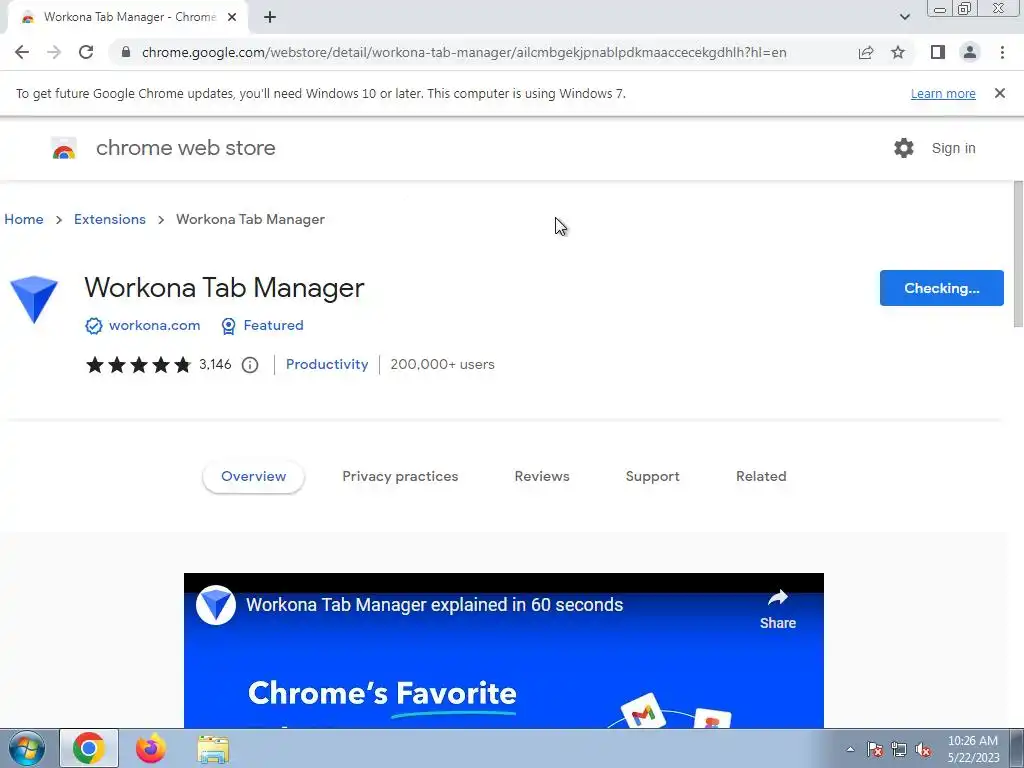
Task: Expand the tab search chevron
Action: [x=904, y=17]
